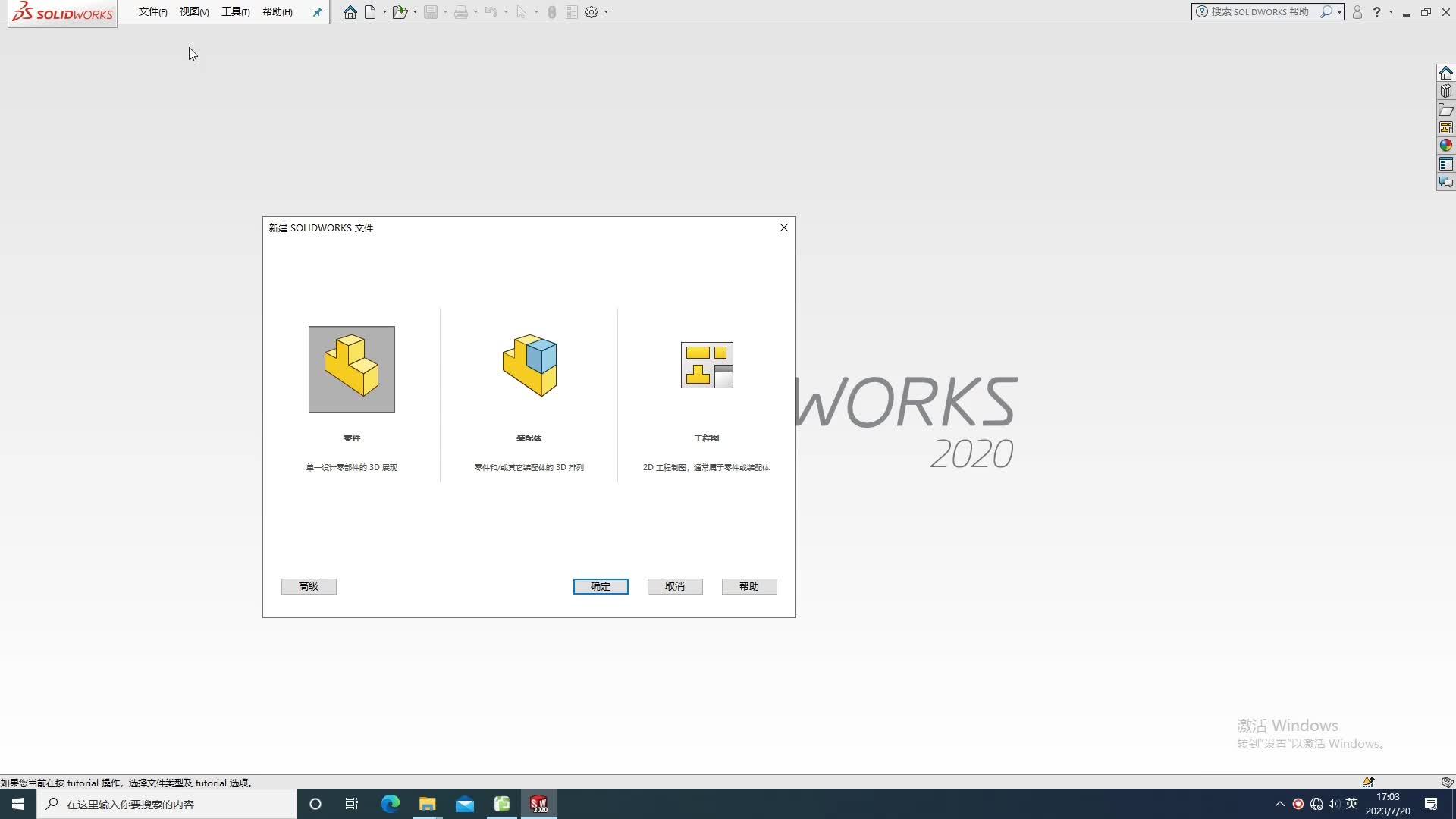Click the Select cursor tool icon

click(x=522, y=12)
